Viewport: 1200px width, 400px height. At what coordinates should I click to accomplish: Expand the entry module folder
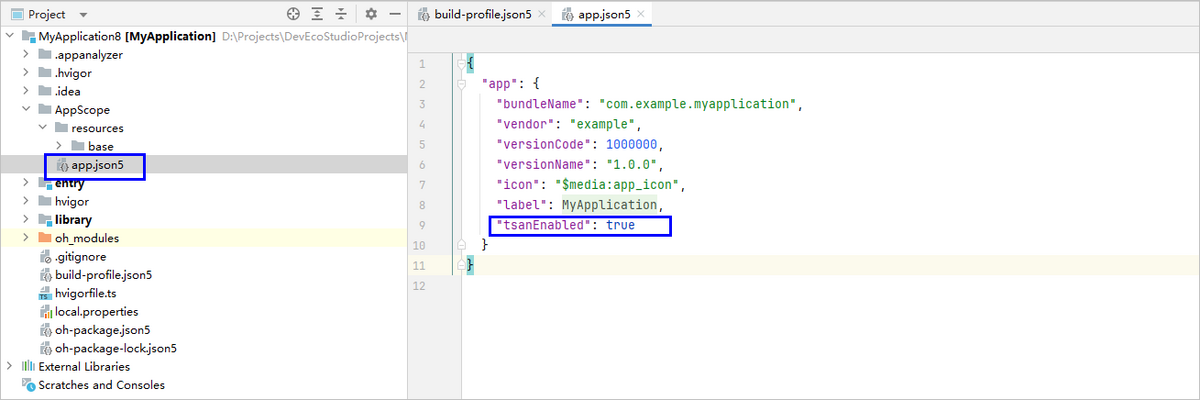coord(26,183)
